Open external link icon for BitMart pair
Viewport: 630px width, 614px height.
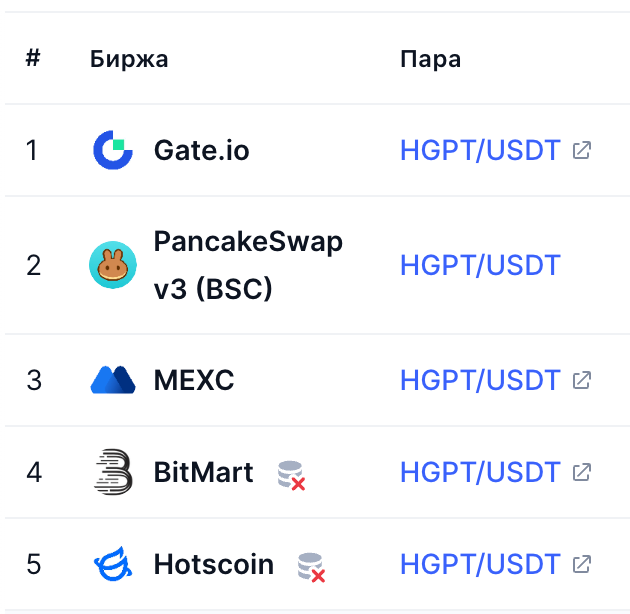click(582, 472)
